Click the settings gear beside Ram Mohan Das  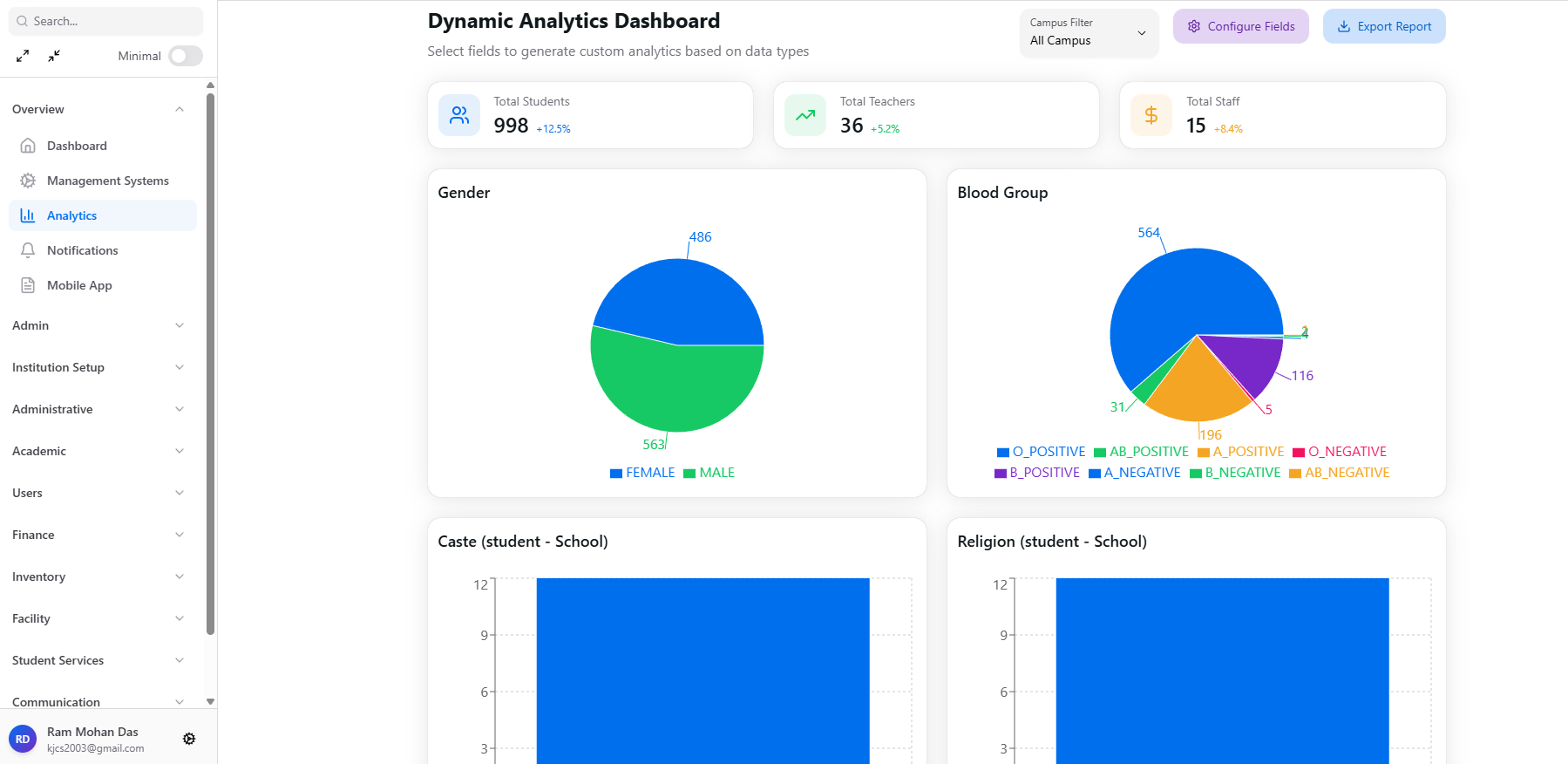(x=189, y=739)
